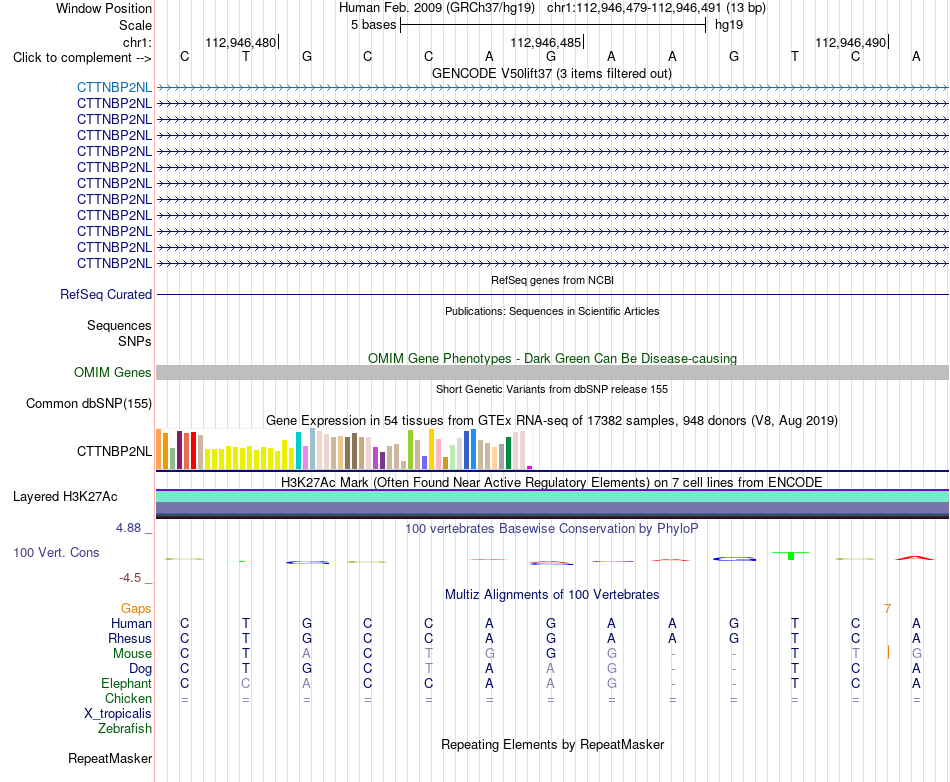The width and height of the screenshot is (950, 782).
Task: Click the turquoise H3K27Ac signal band
Action: [552, 497]
